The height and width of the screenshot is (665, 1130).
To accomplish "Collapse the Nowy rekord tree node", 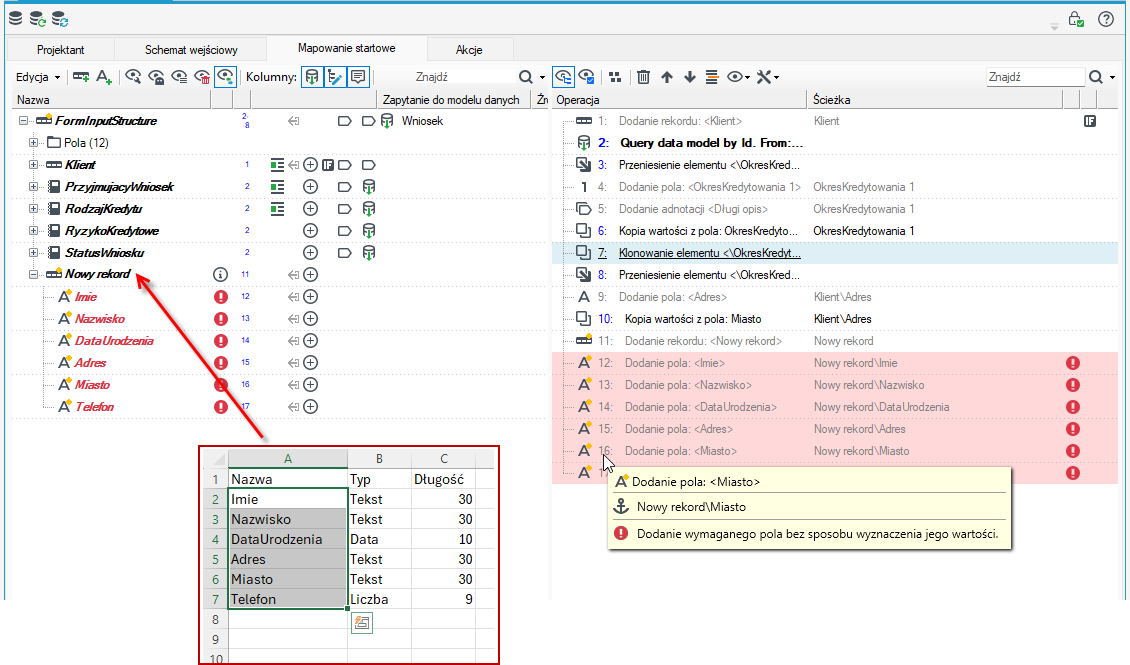I will pyautogui.click(x=33, y=275).
